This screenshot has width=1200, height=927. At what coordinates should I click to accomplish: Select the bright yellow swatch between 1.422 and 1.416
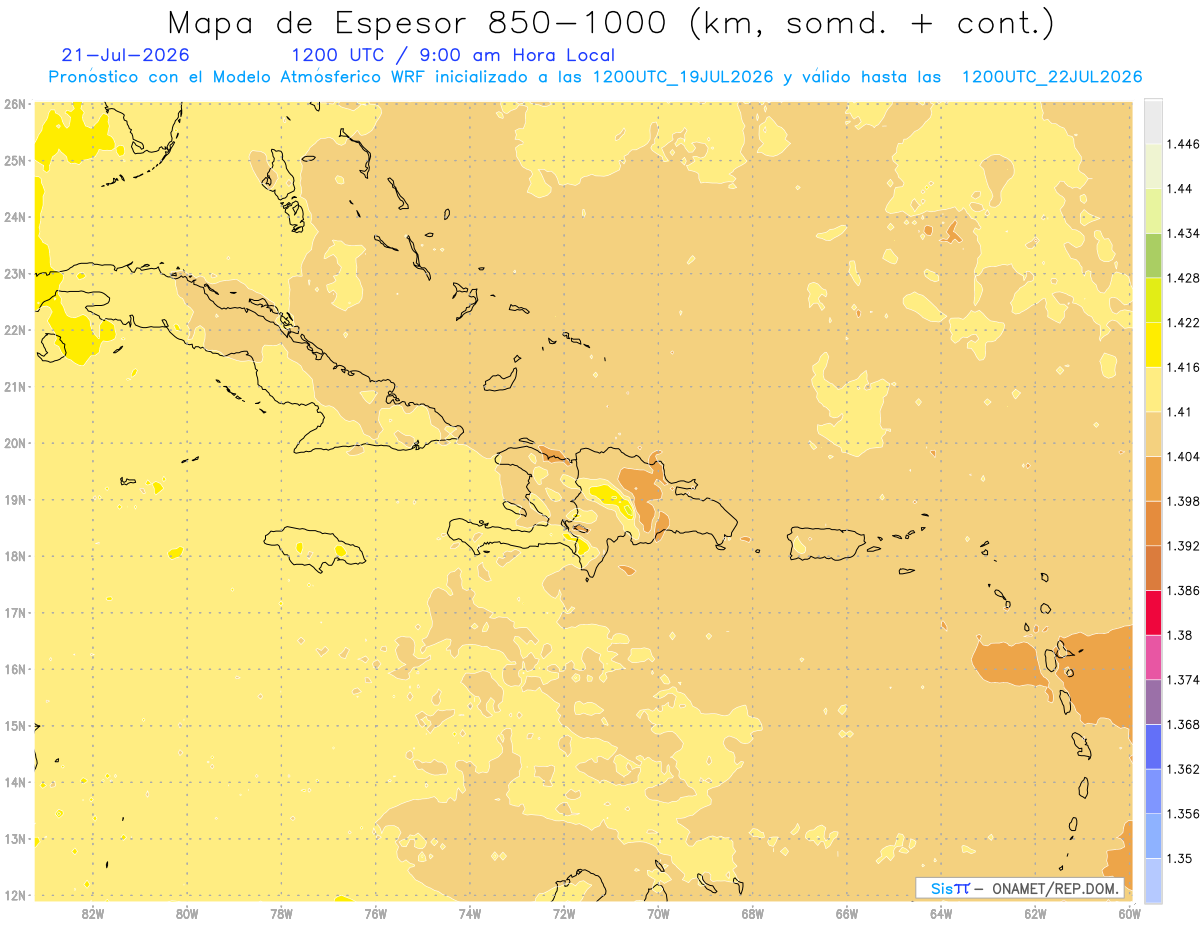(x=1153, y=345)
